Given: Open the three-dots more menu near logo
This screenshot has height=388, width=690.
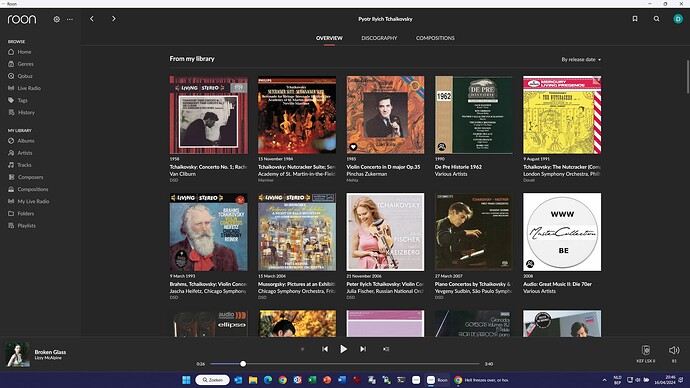Looking at the screenshot, I should click(70, 19).
